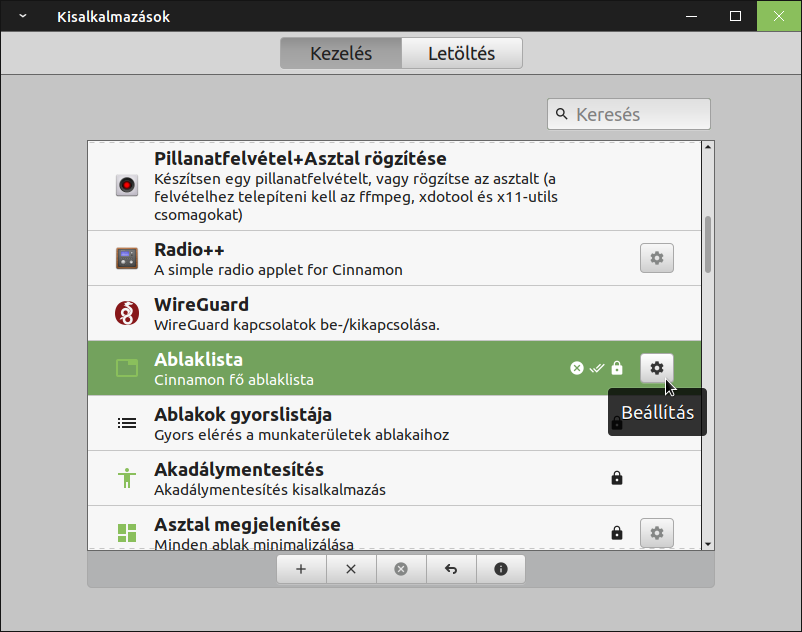Add applet with the plus button
Viewport: 802px width, 632px height.
(x=301, y=569)
